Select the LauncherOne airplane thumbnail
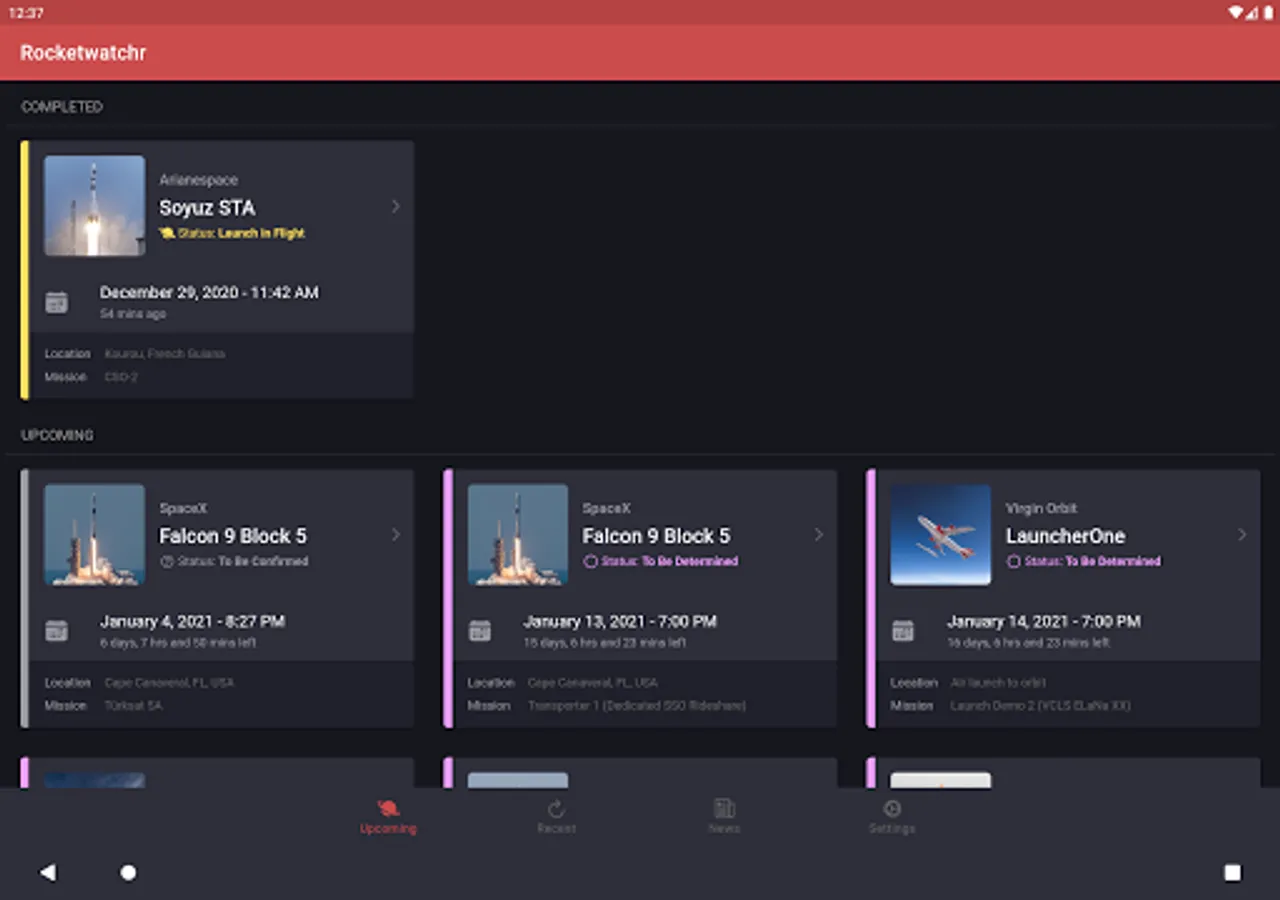This screenshot has height=900, width=1280. point(941,535)
